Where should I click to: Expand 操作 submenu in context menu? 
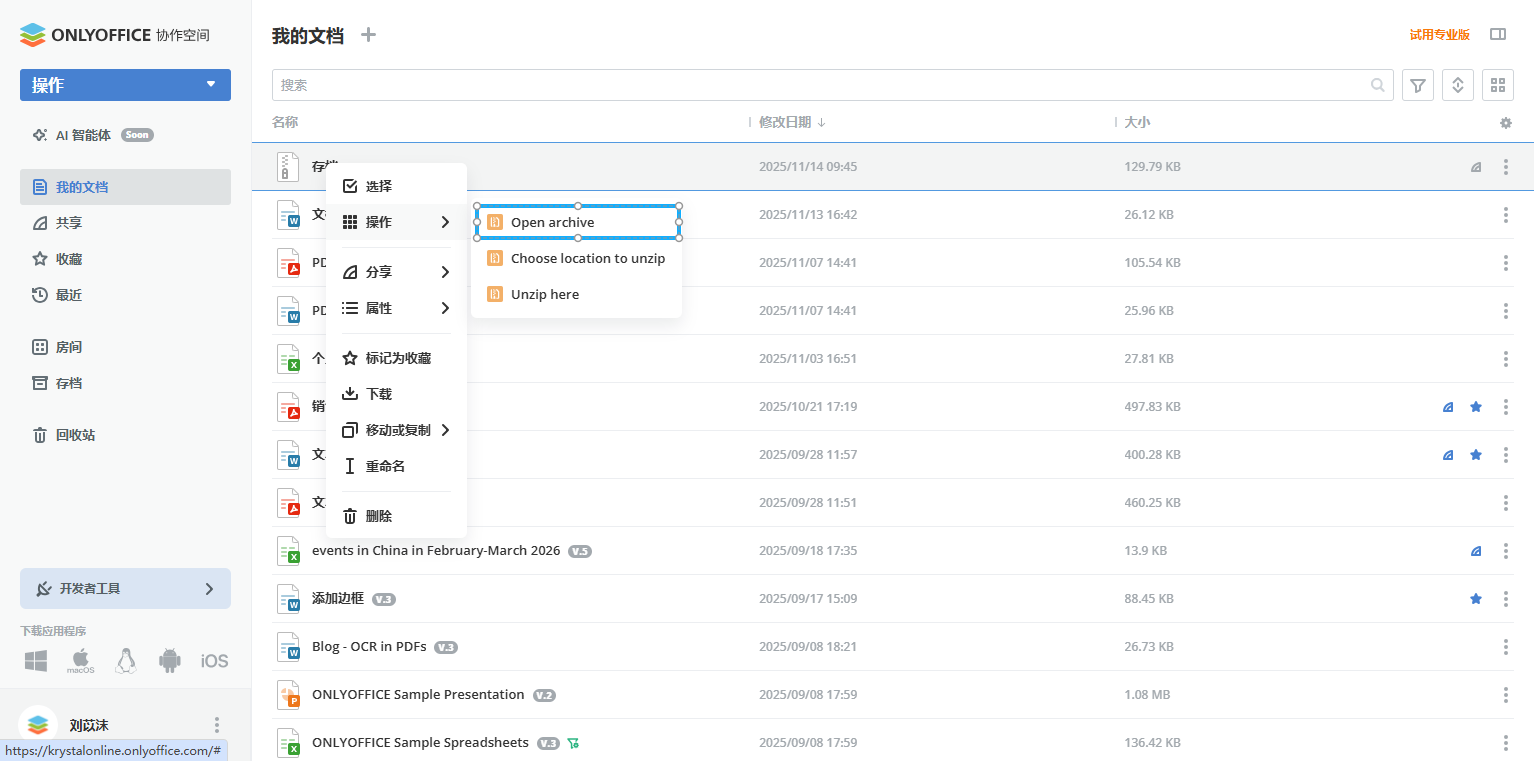coord(396,222)
